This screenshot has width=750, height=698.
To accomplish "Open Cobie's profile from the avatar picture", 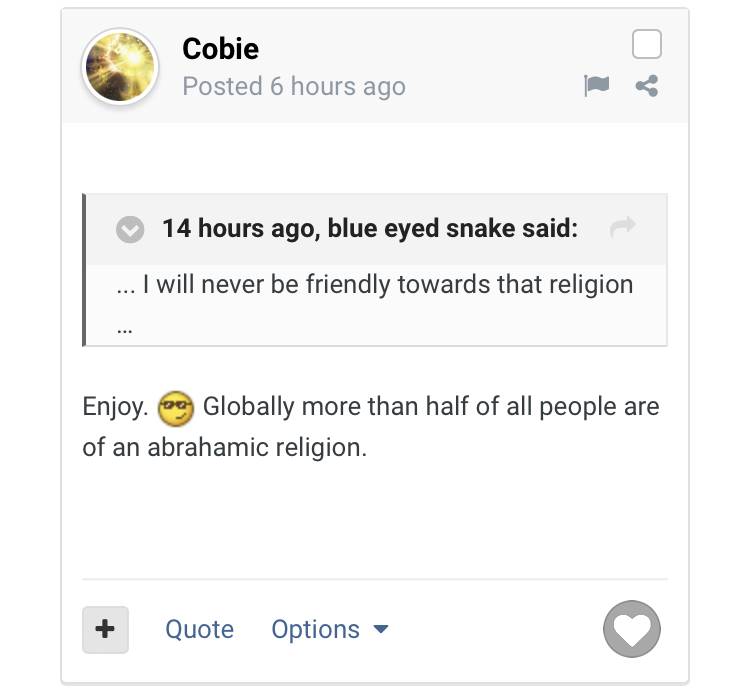I will [120, 68].
